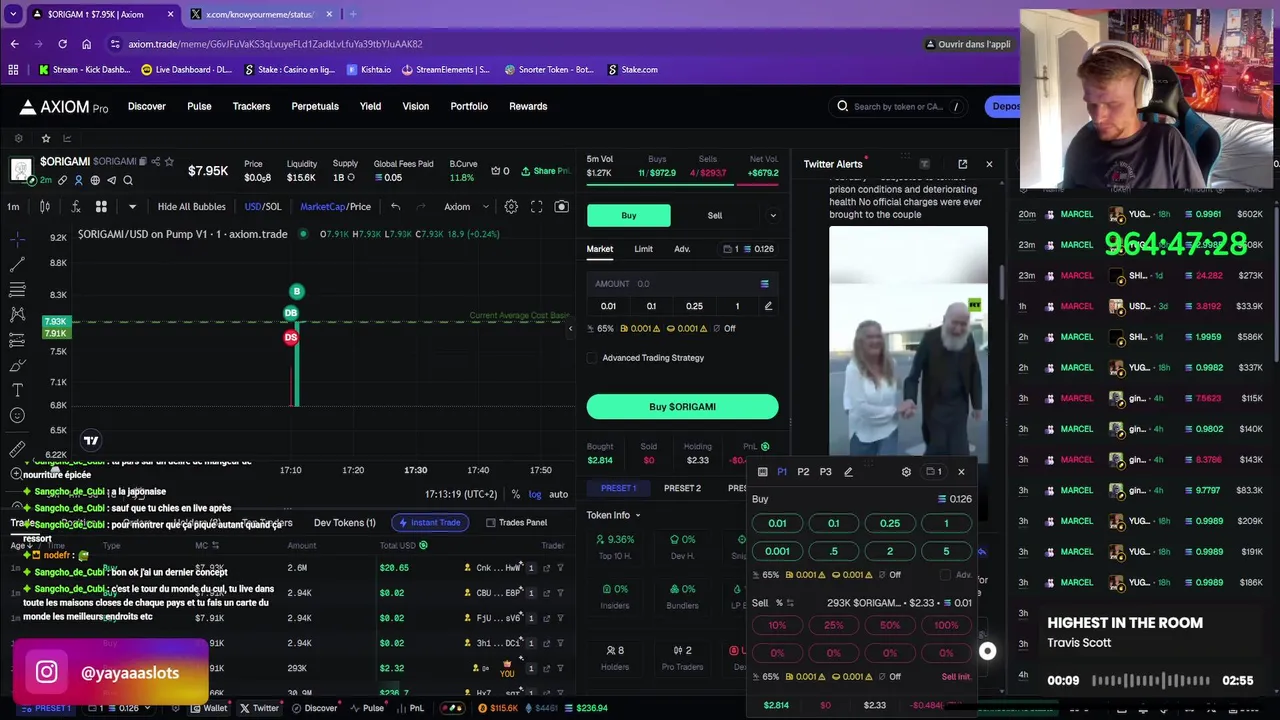Check the Adv. box in instant trade panel
1280x720 pixels.
point(945,575)
